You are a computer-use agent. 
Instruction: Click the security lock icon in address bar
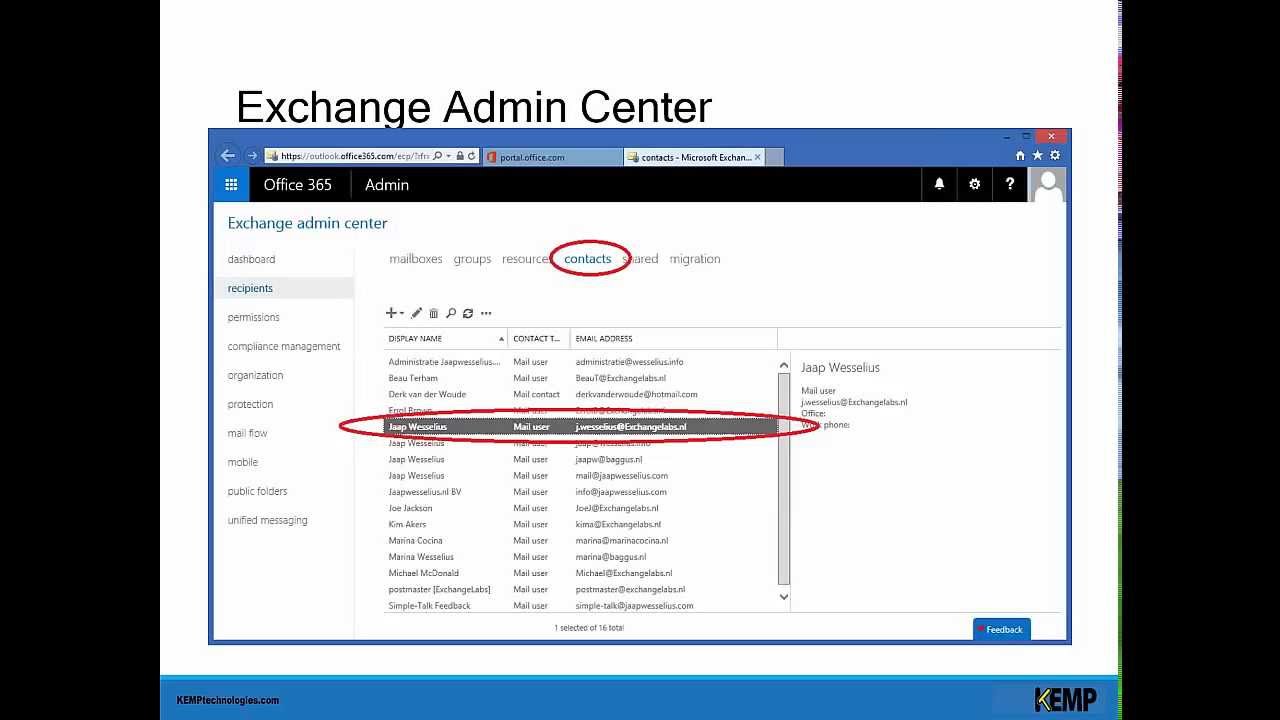coord(460,157)
